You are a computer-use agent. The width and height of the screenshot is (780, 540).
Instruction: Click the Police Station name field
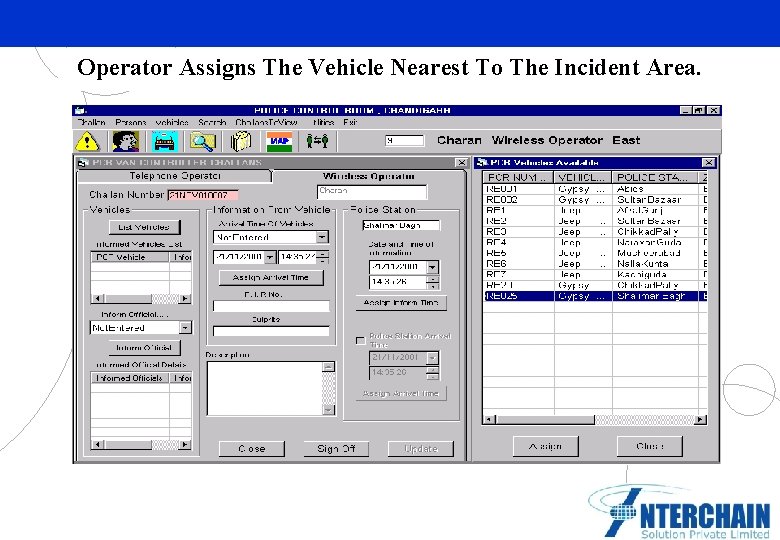pyautogui.click(x=401, y=225)
